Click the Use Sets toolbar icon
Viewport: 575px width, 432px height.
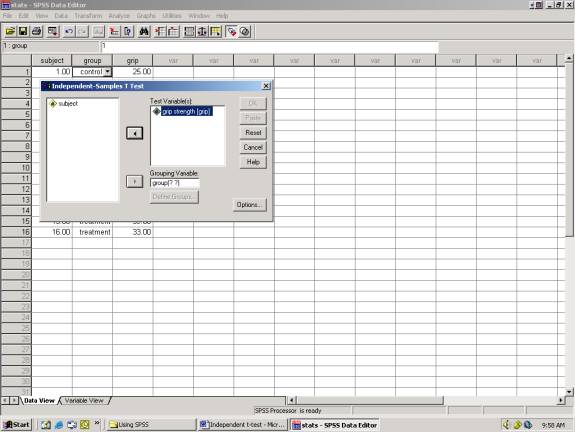[245, 32]
